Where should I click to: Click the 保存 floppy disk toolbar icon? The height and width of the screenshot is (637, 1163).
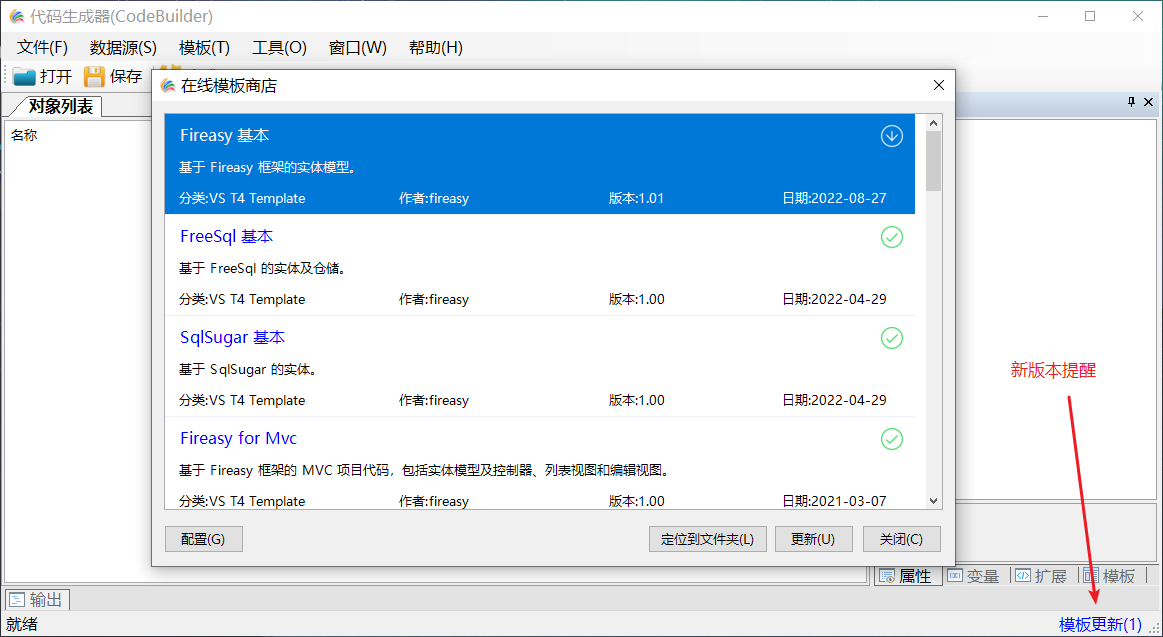[x=94, y=76]
